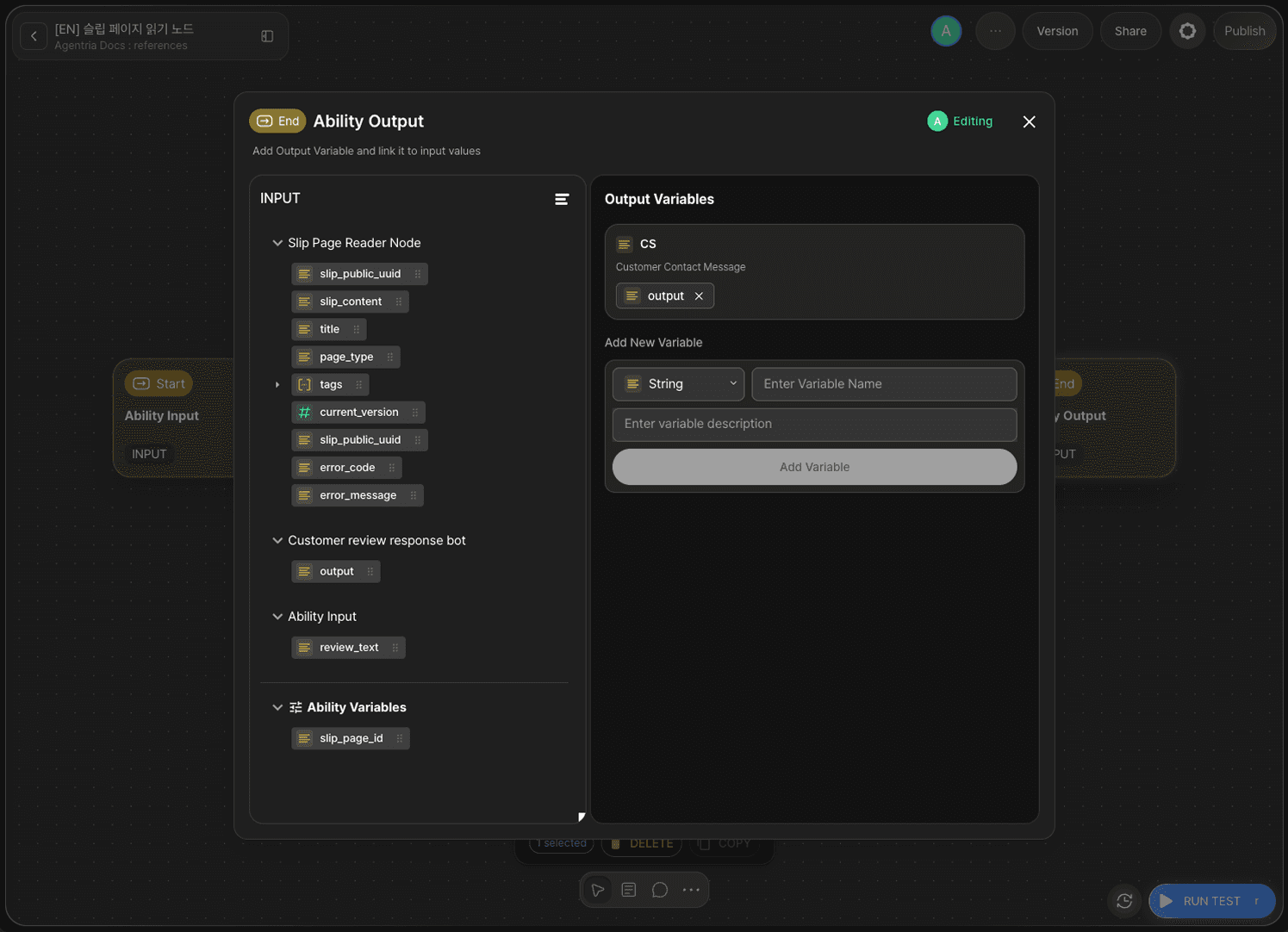This screenshot has height=932, width=1288.
Task: Select output under Customer review response bot
Action: [x=336, y=571]
